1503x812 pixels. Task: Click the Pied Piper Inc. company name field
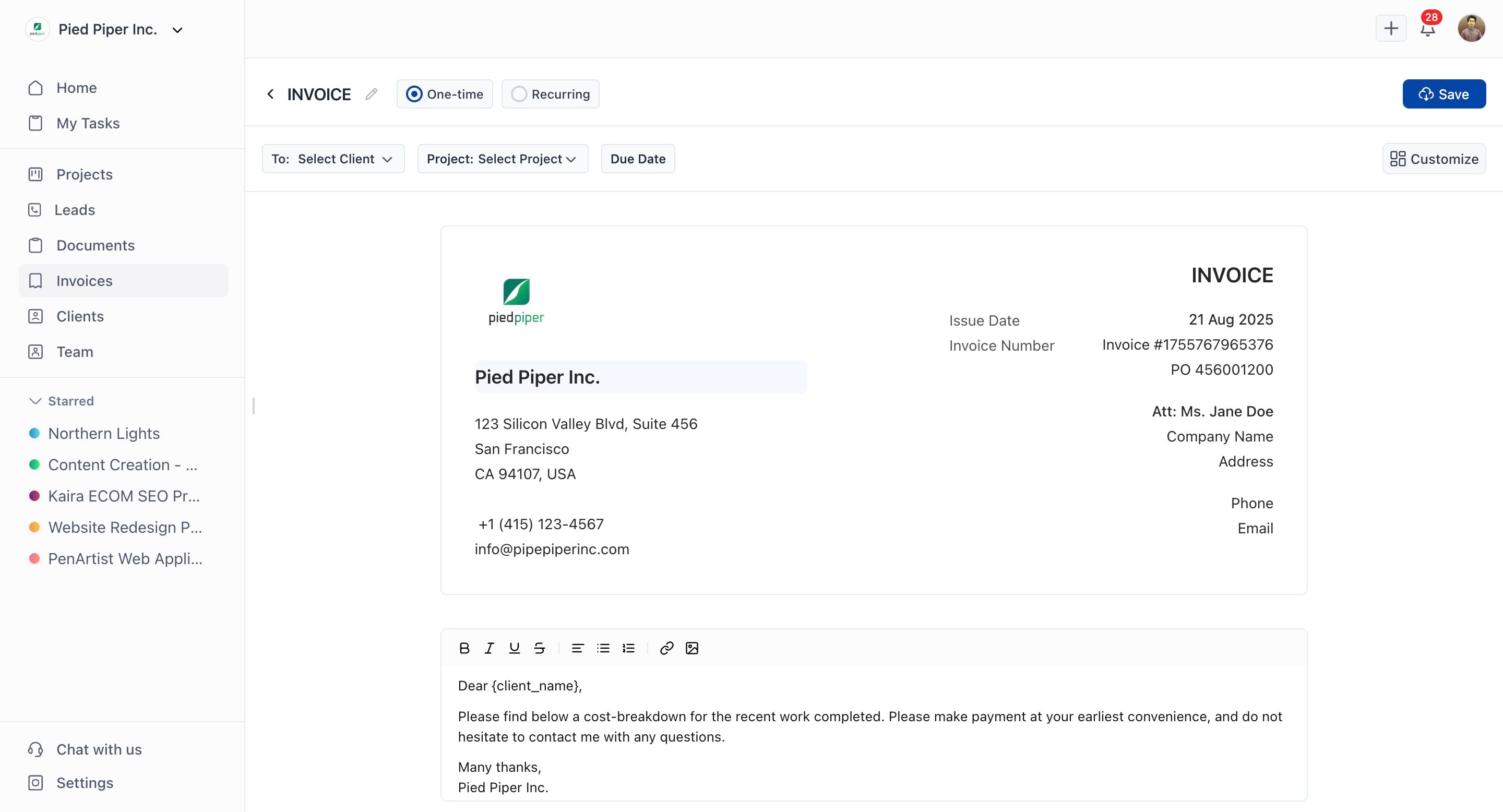pos(640,377)
